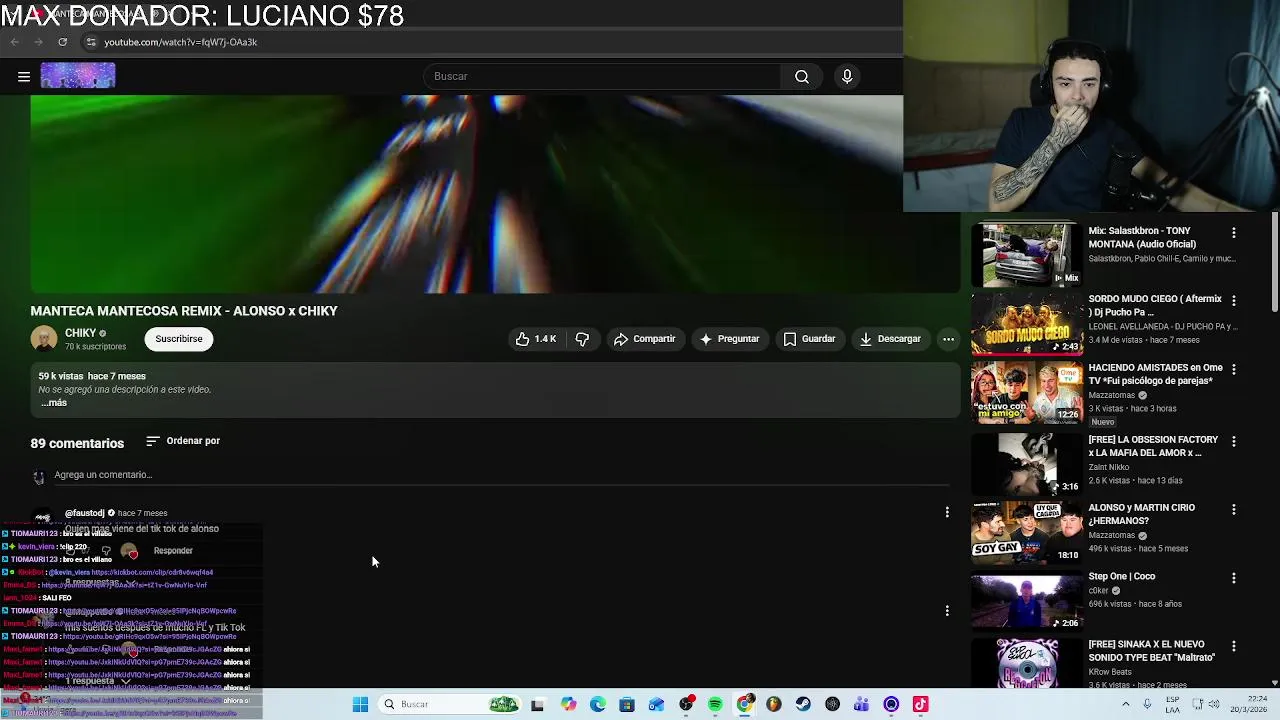Open options menu for second comment

coord(947,610)
